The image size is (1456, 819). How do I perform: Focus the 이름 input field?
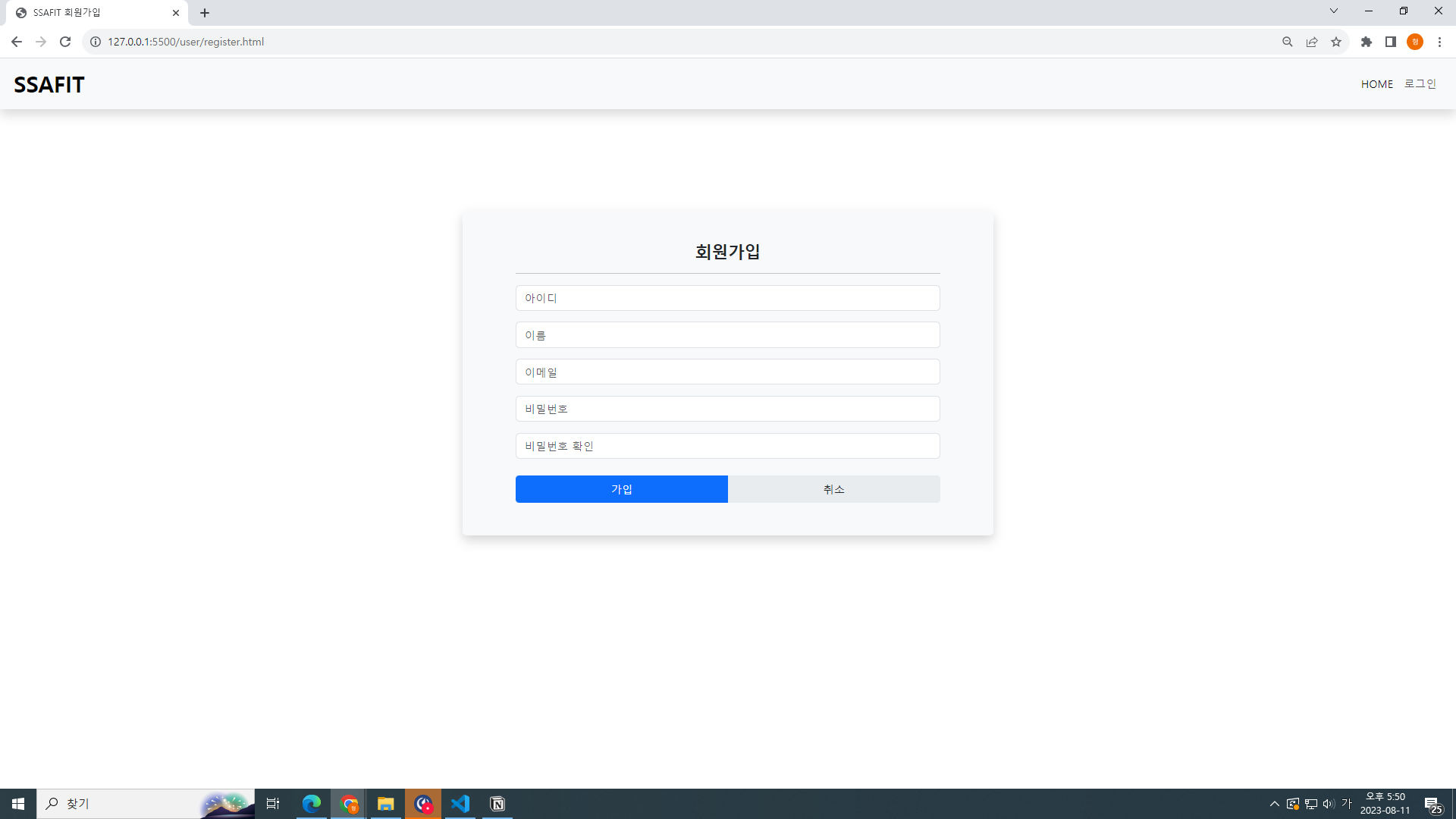(728, 335)
